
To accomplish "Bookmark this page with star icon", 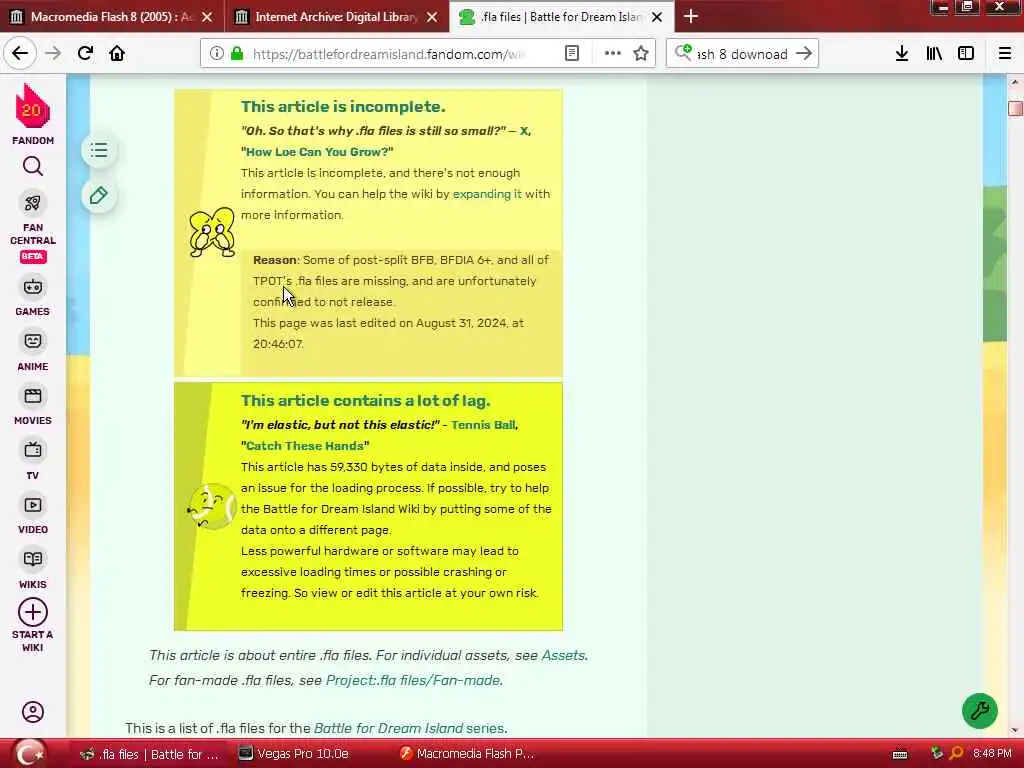I will tap(641, 54).
